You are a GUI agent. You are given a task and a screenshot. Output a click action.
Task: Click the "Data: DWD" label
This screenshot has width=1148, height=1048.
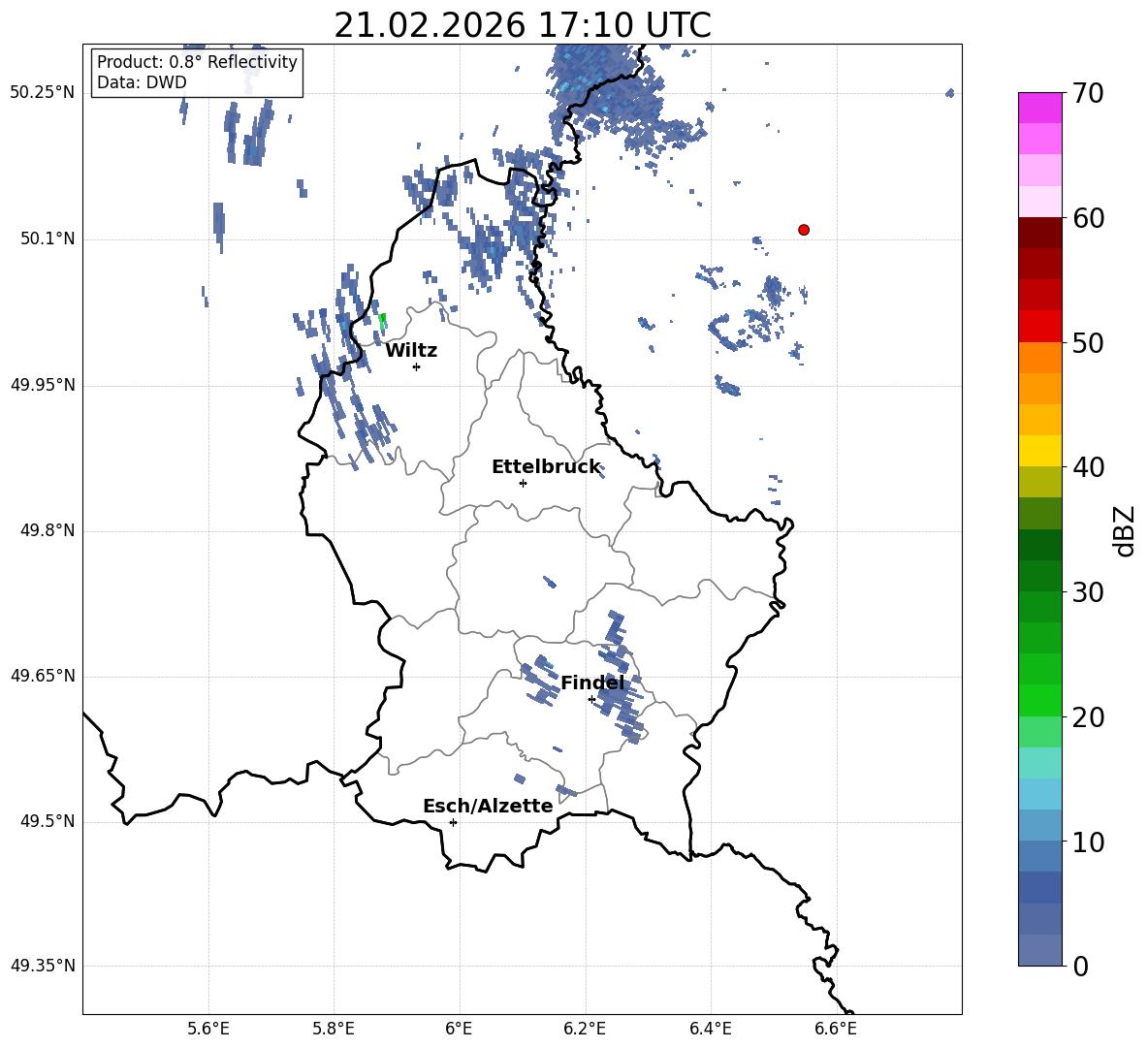point(142,82)
